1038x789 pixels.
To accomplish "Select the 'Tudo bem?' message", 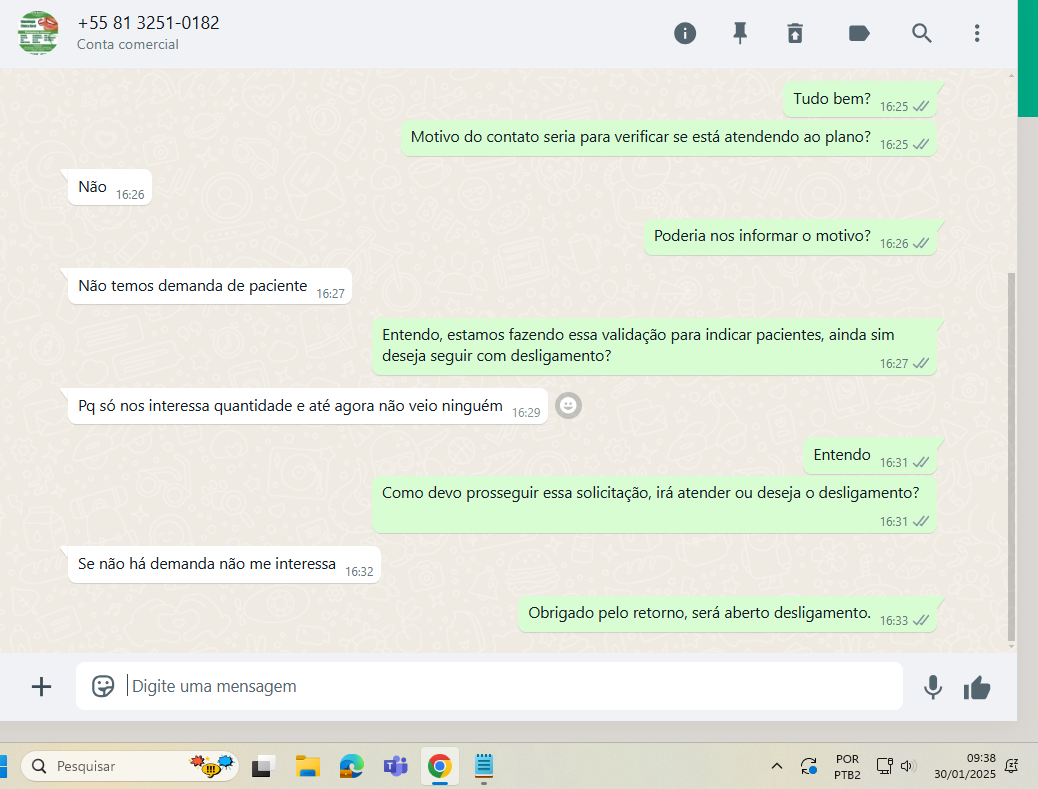I will 859,99.
